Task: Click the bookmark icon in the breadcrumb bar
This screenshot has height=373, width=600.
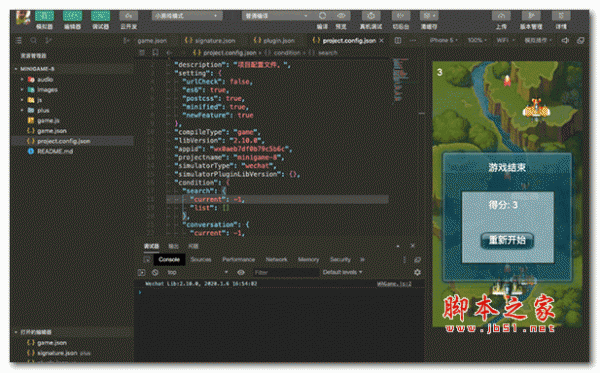Action: (x=155, y=52)
